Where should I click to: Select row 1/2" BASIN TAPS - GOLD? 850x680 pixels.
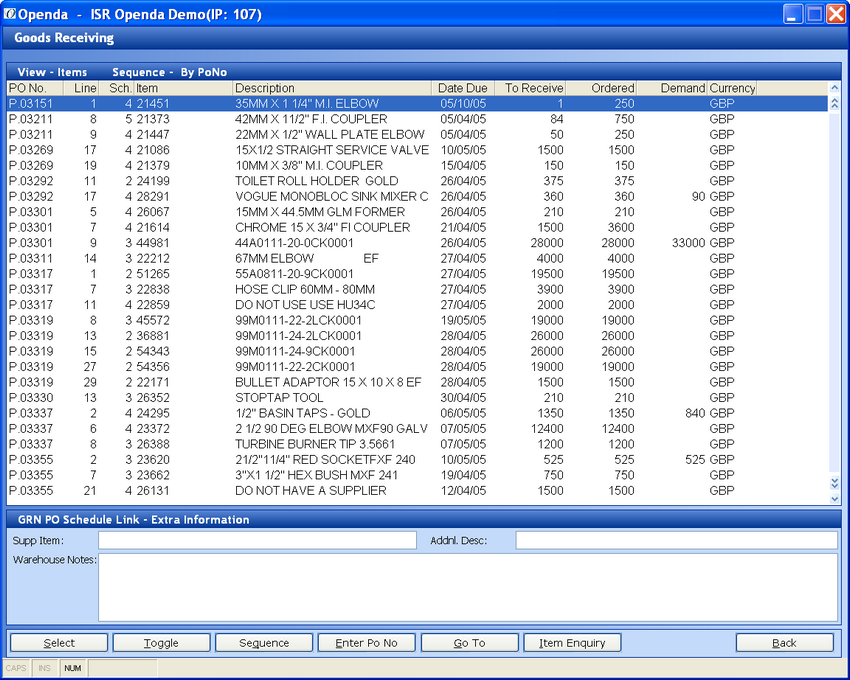point(417,413)
